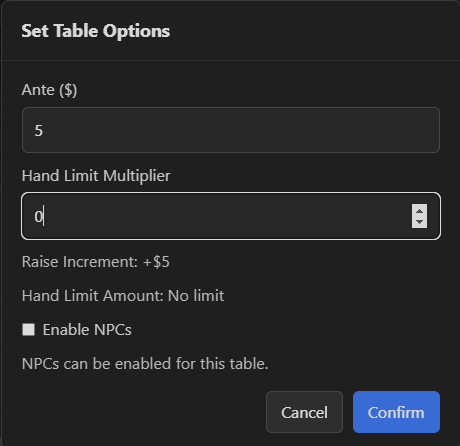The width and height of the screenshot is (460, 446).
Task: Click the +$5 raise increment value
Action: (156, 262)
